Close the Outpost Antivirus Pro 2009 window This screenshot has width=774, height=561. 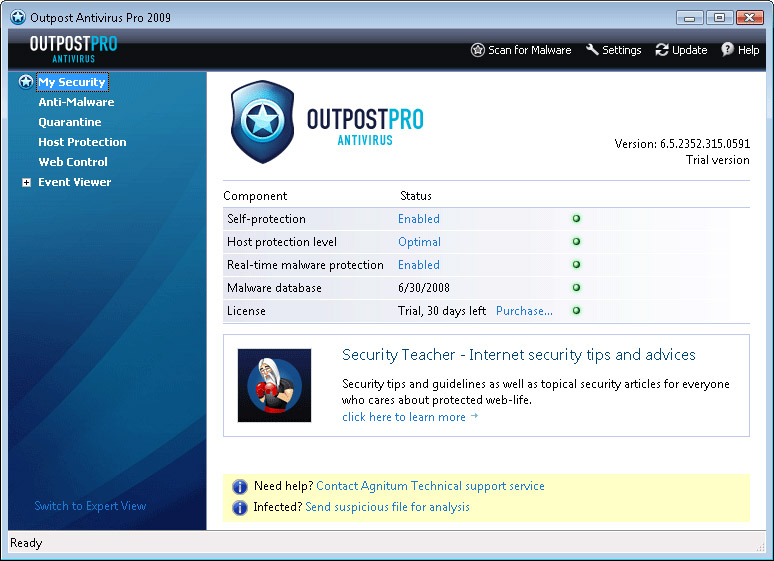pos(750,18)
